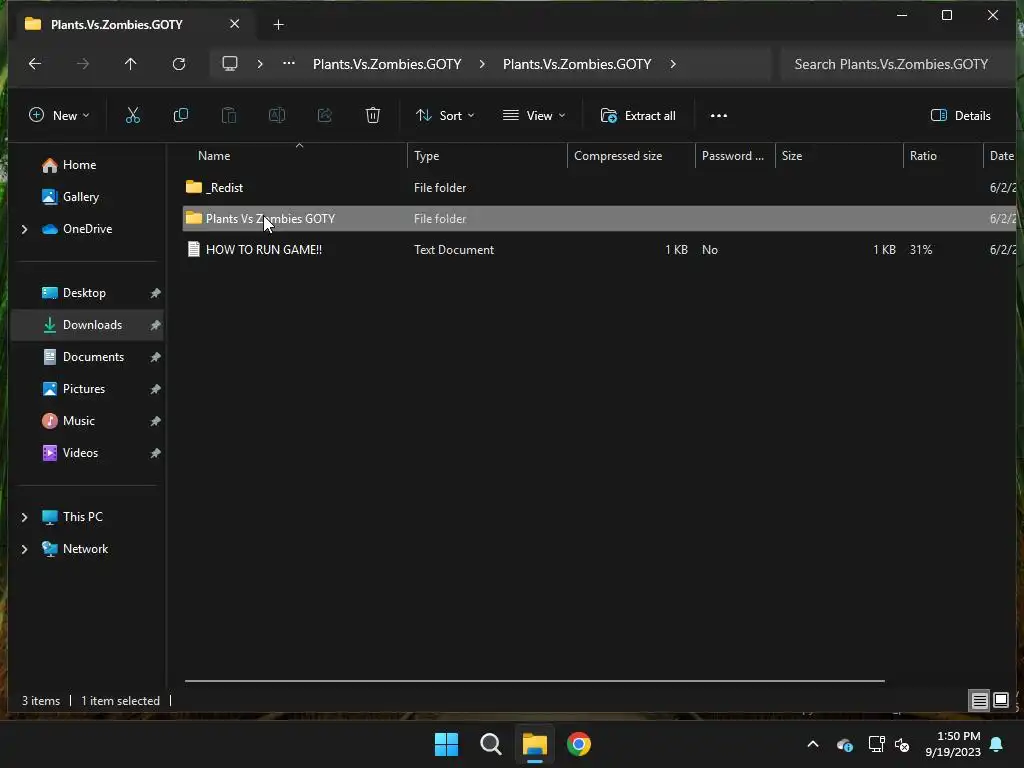Click Extract all button
This screenshot has height=768, width=1024.
[638, 116]
